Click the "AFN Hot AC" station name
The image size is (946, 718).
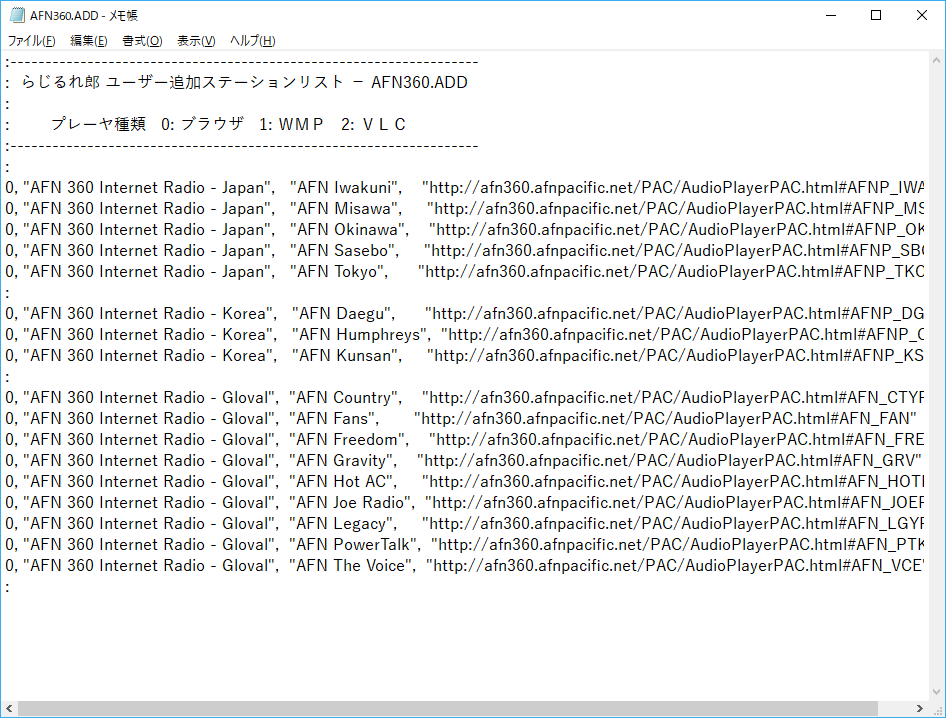coord(343,482)
